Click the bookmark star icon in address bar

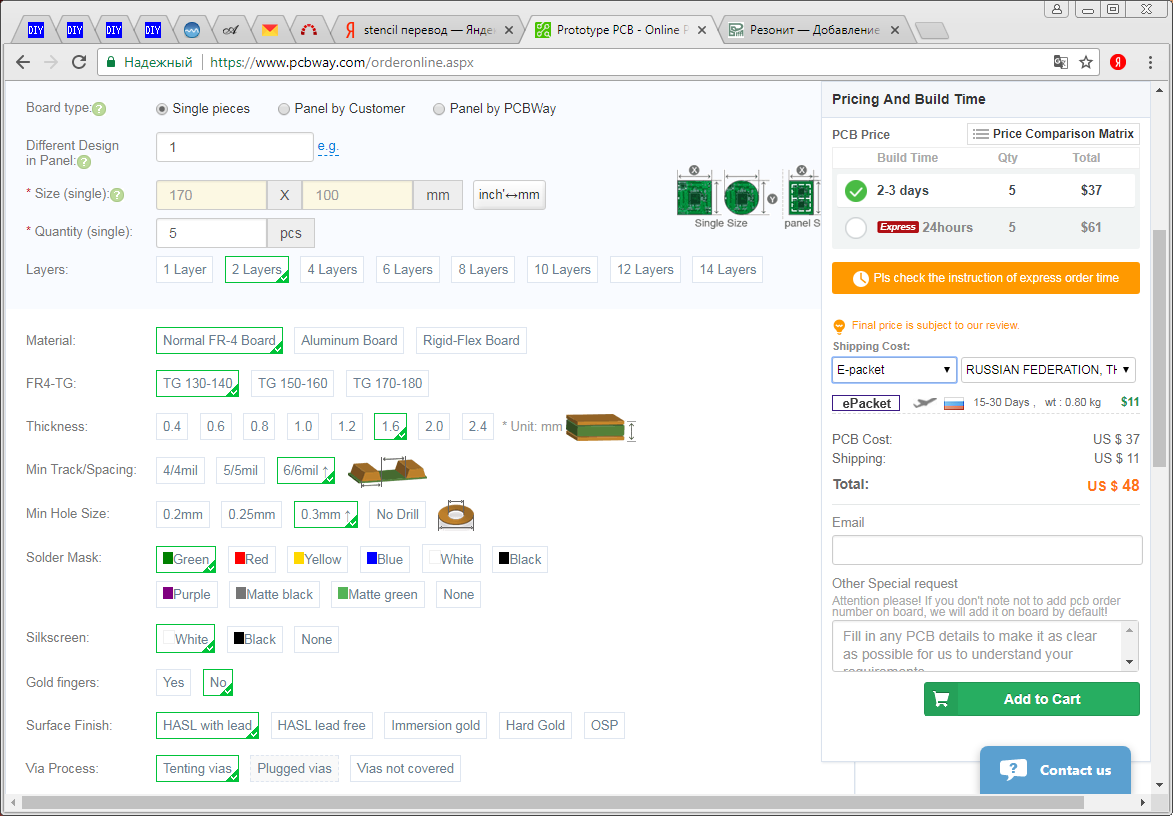coord(1086,62)
